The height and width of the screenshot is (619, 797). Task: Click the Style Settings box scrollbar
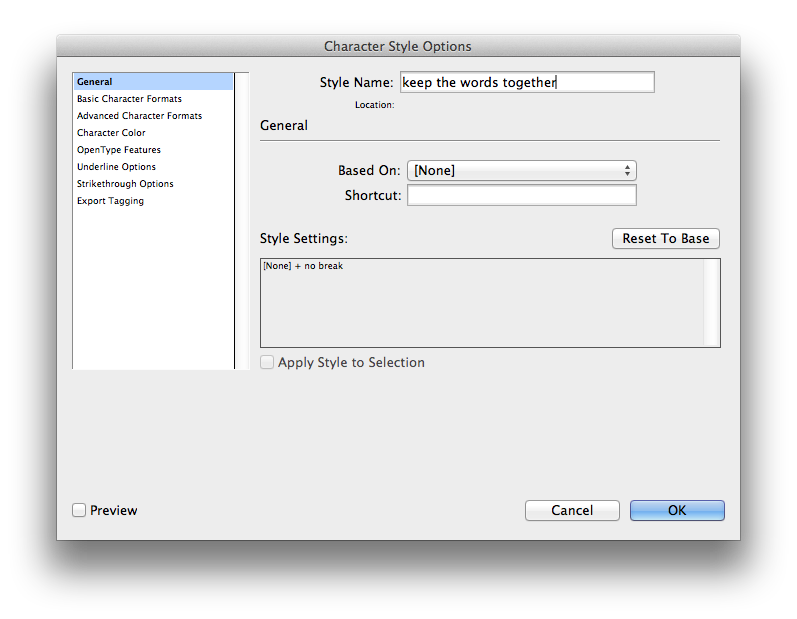(x=711, y=303)
